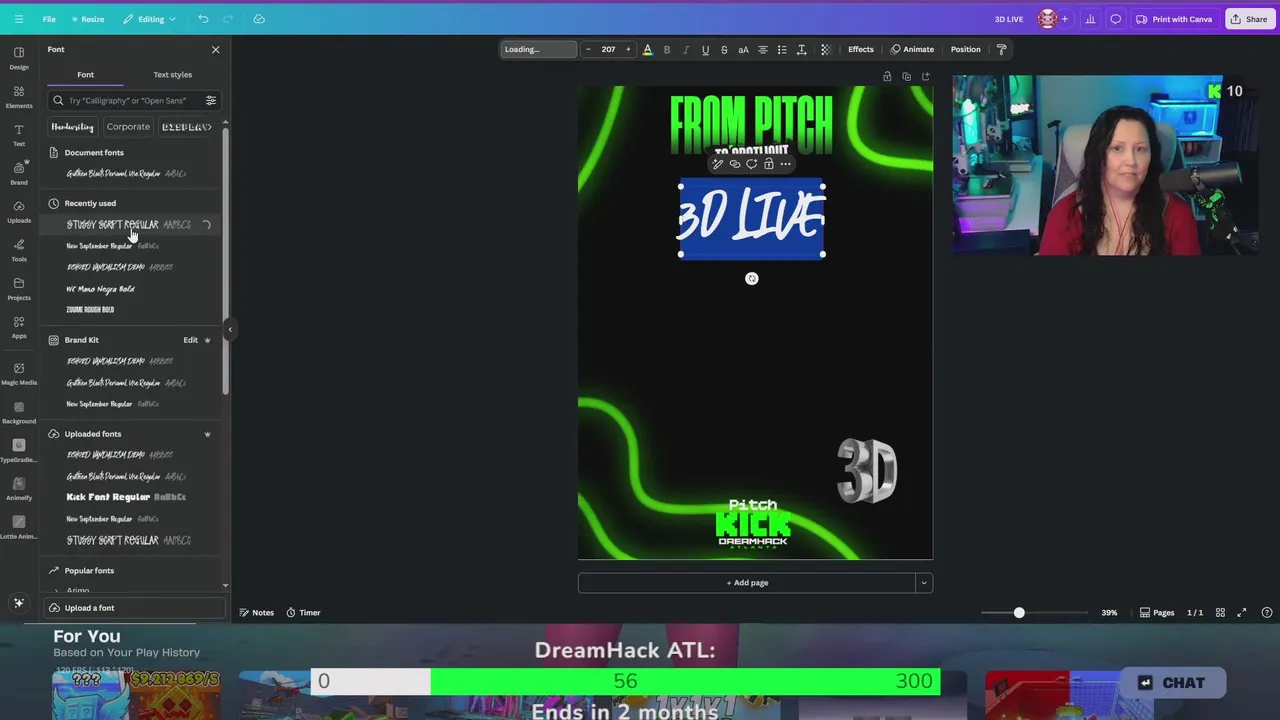Toggle bulleted list formatting
This screenshot has width=1280, height=720.
click(782, 49)
